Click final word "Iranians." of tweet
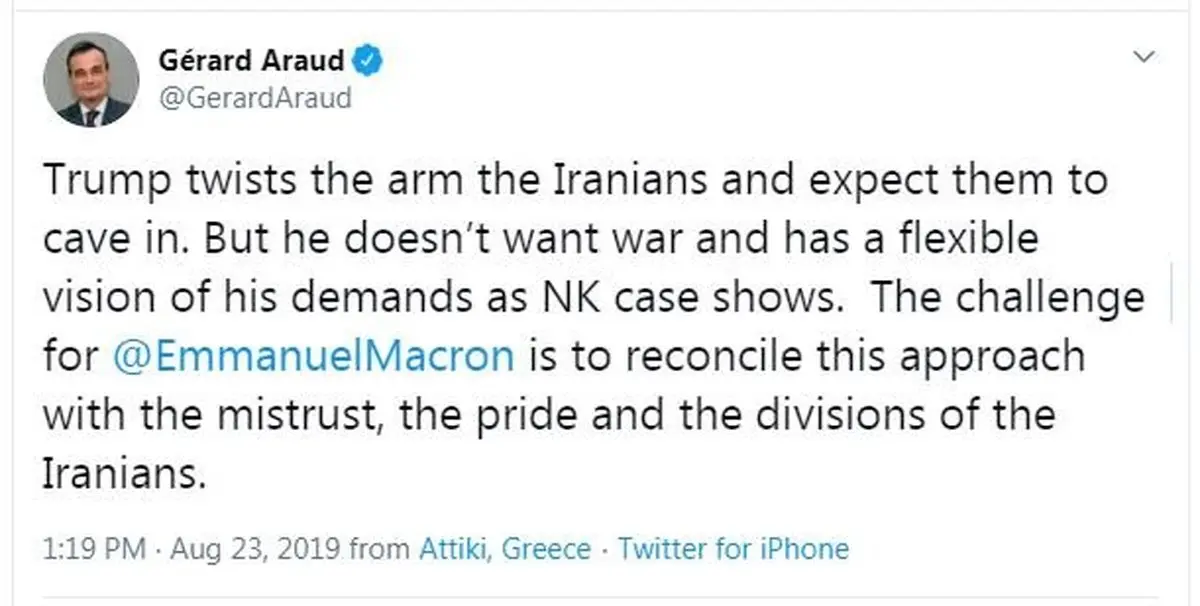This screenshot has width=1200, height=606. 125,473
